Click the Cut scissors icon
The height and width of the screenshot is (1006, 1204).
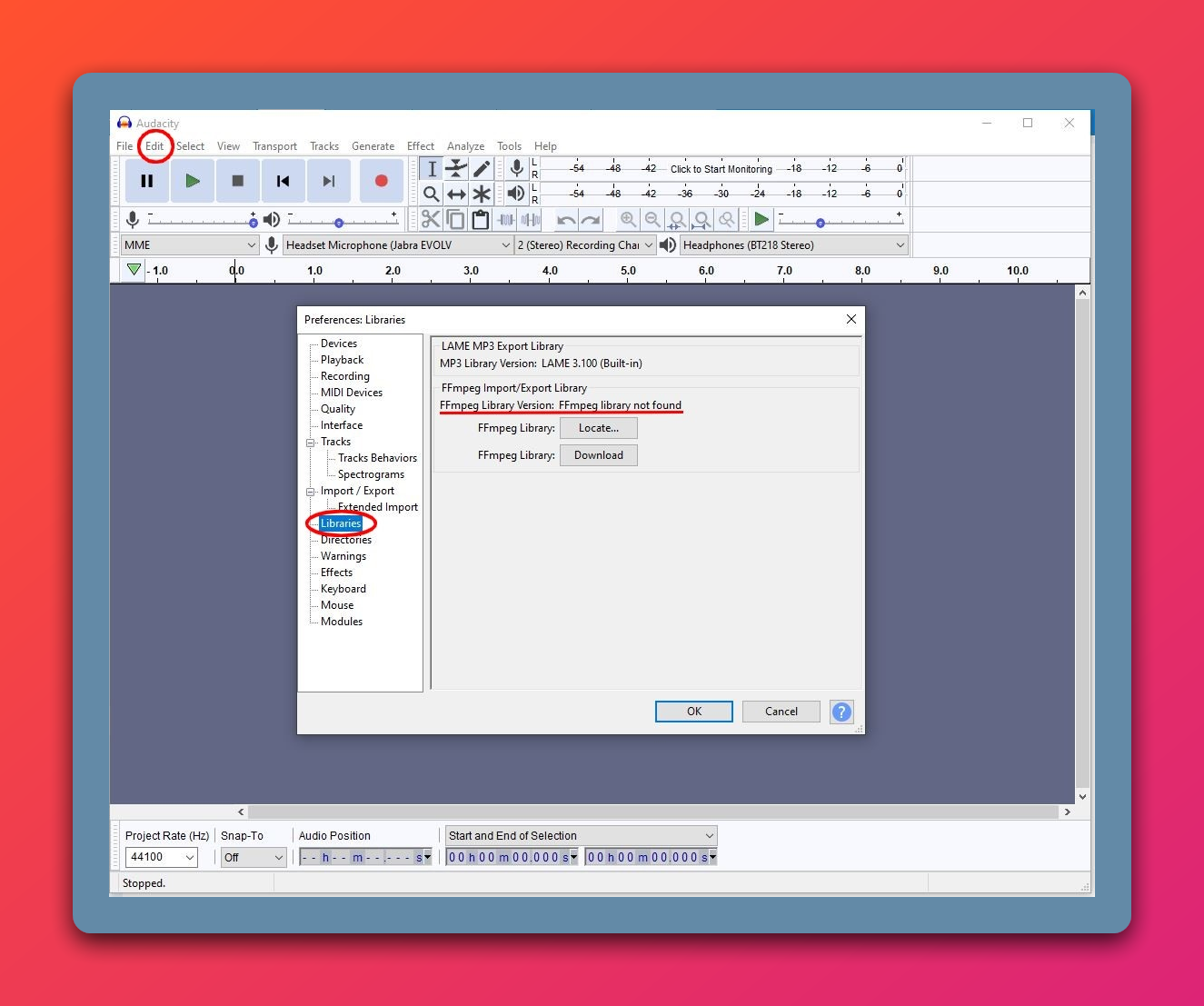tap(431, 219)
